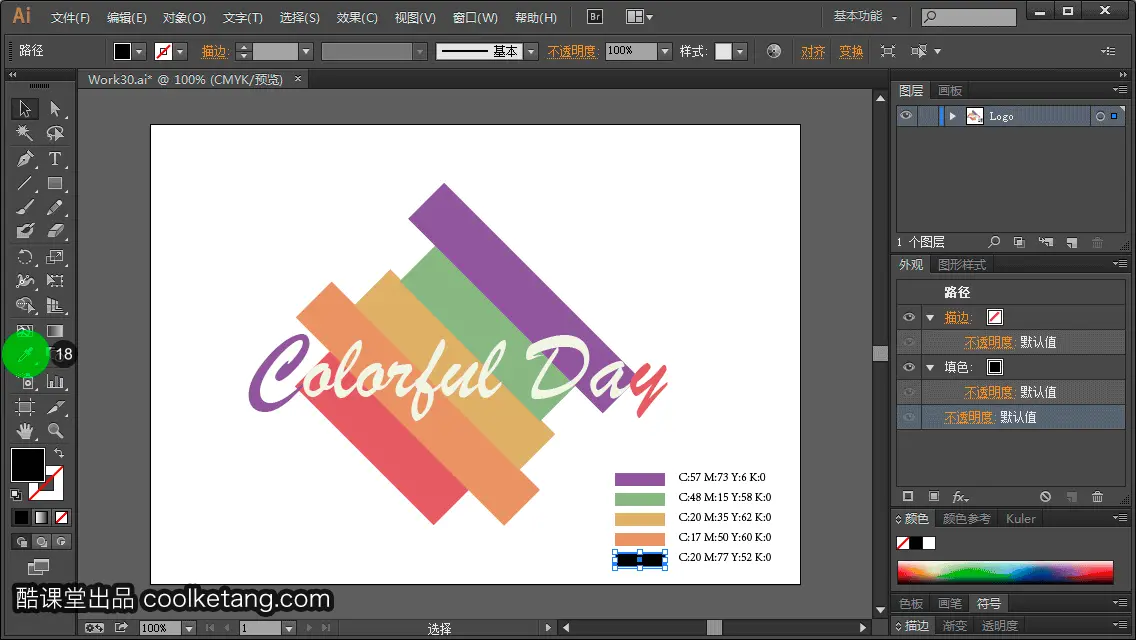Screen dimensions: 1136x640
Task: Select the Pen tool
Action: (25, 159)
